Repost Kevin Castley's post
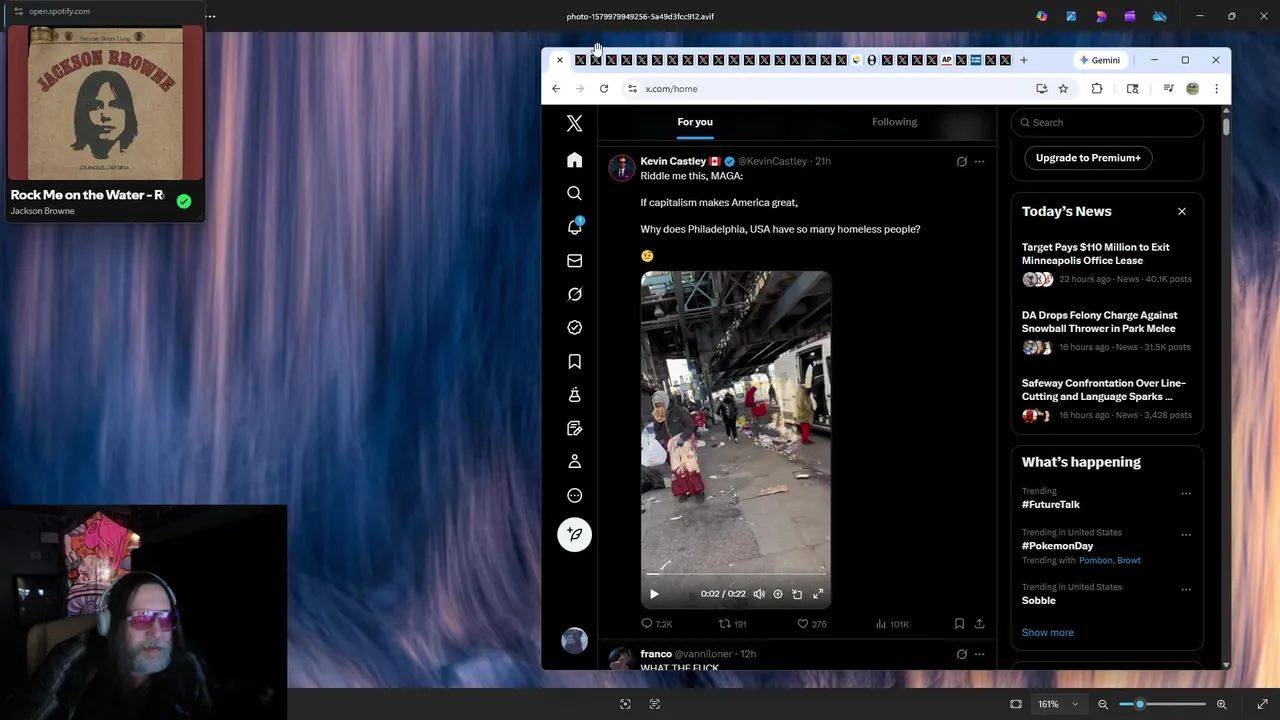Image resolution: width=1280 pixels, height=720 pixels. (x=733, y=624)
